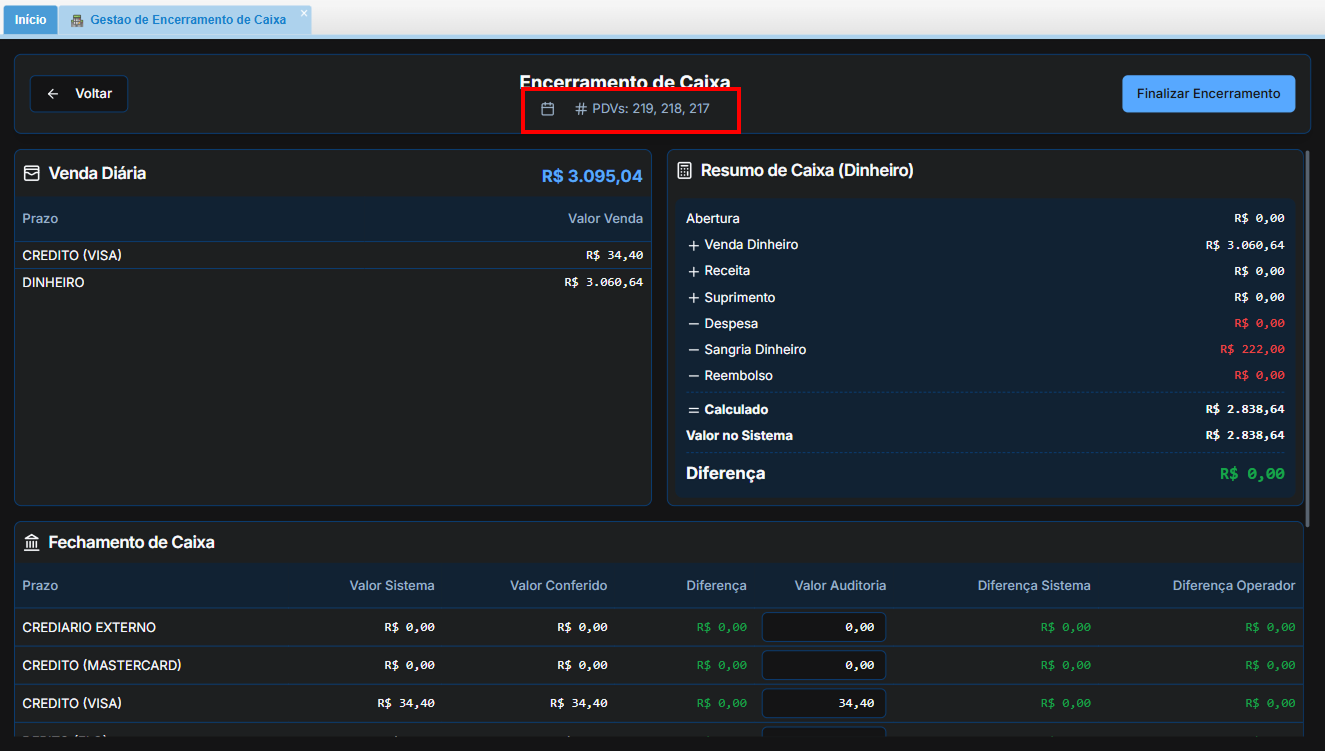Image resolution: width=1325 pixels, height=751 pixels.
Task: Click the calculator icon beside Resumo de Caixa
Action: [x=684, y=170]
